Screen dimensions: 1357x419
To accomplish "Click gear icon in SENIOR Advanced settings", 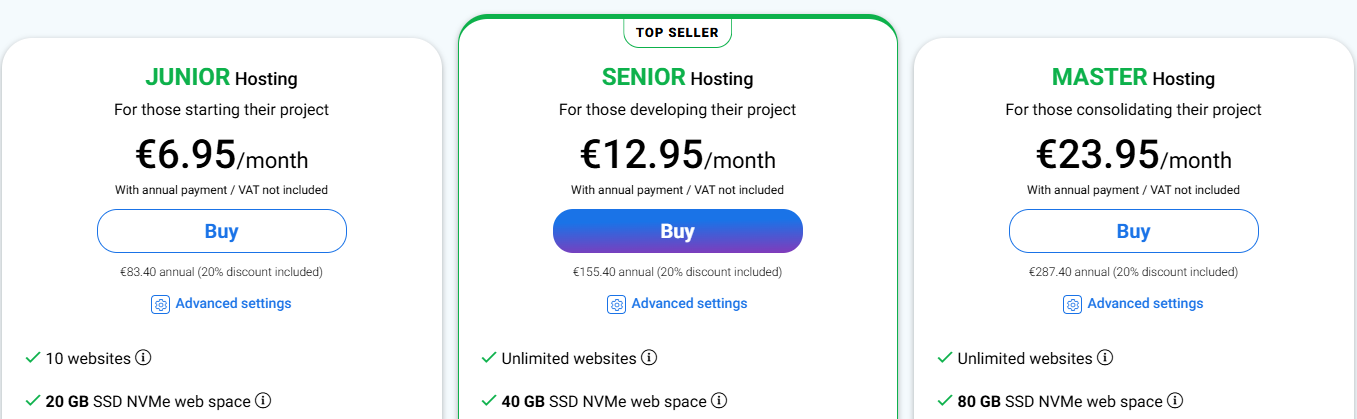I will pyautogui.click(x=616, y=304).
